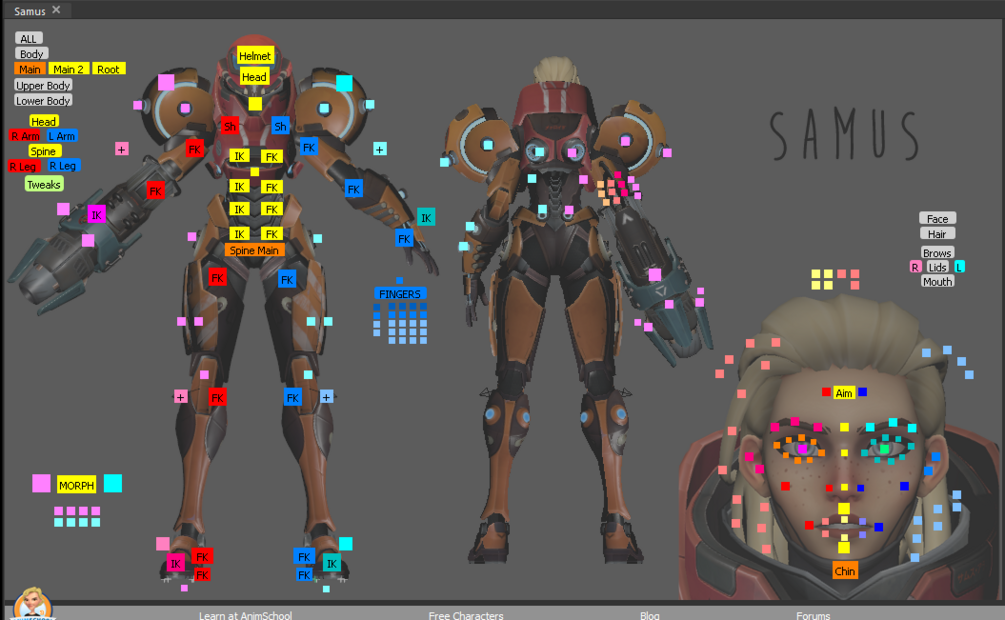Select the large pink square above right foot
Image resolution: width=1005 pixels, height=620 pixels.
163,544
